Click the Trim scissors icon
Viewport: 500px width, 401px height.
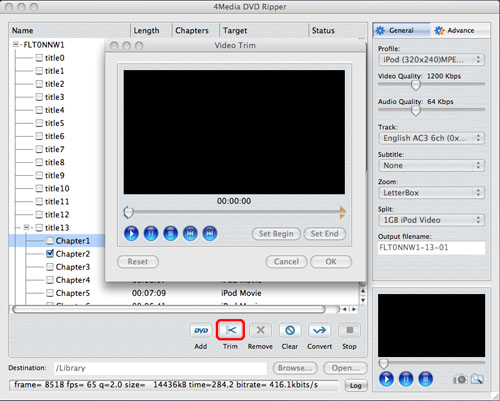point(230,330)
